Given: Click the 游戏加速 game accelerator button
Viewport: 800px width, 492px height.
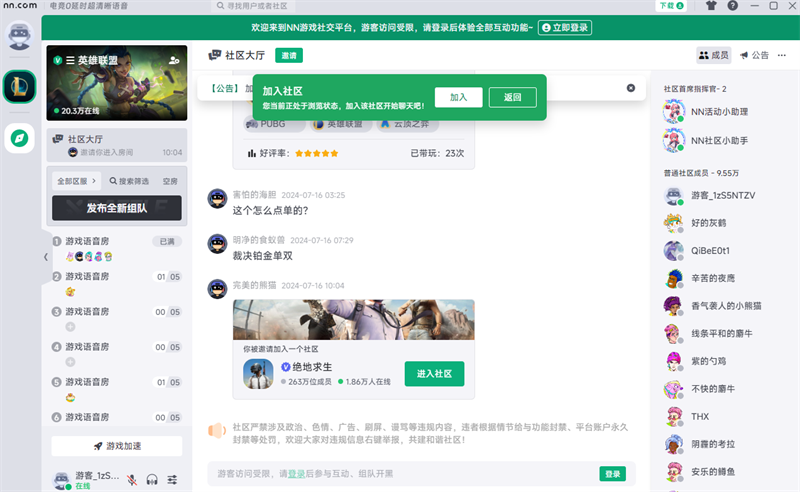Looking at the screenshot, I should (x=117, y=446).
